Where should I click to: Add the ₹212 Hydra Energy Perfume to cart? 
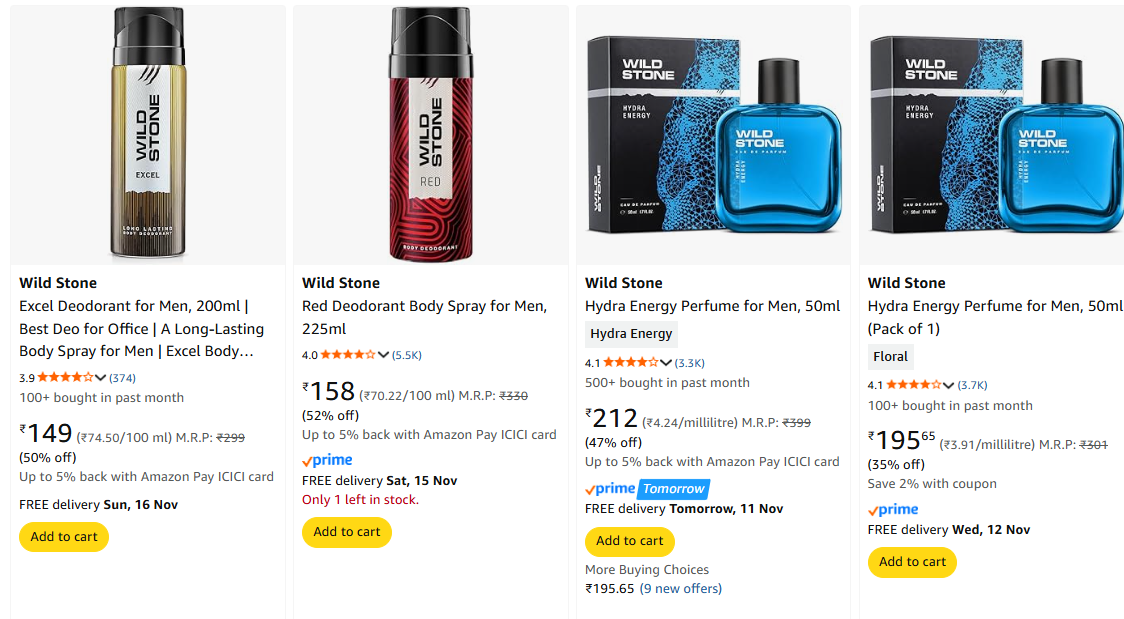[630, 541]
